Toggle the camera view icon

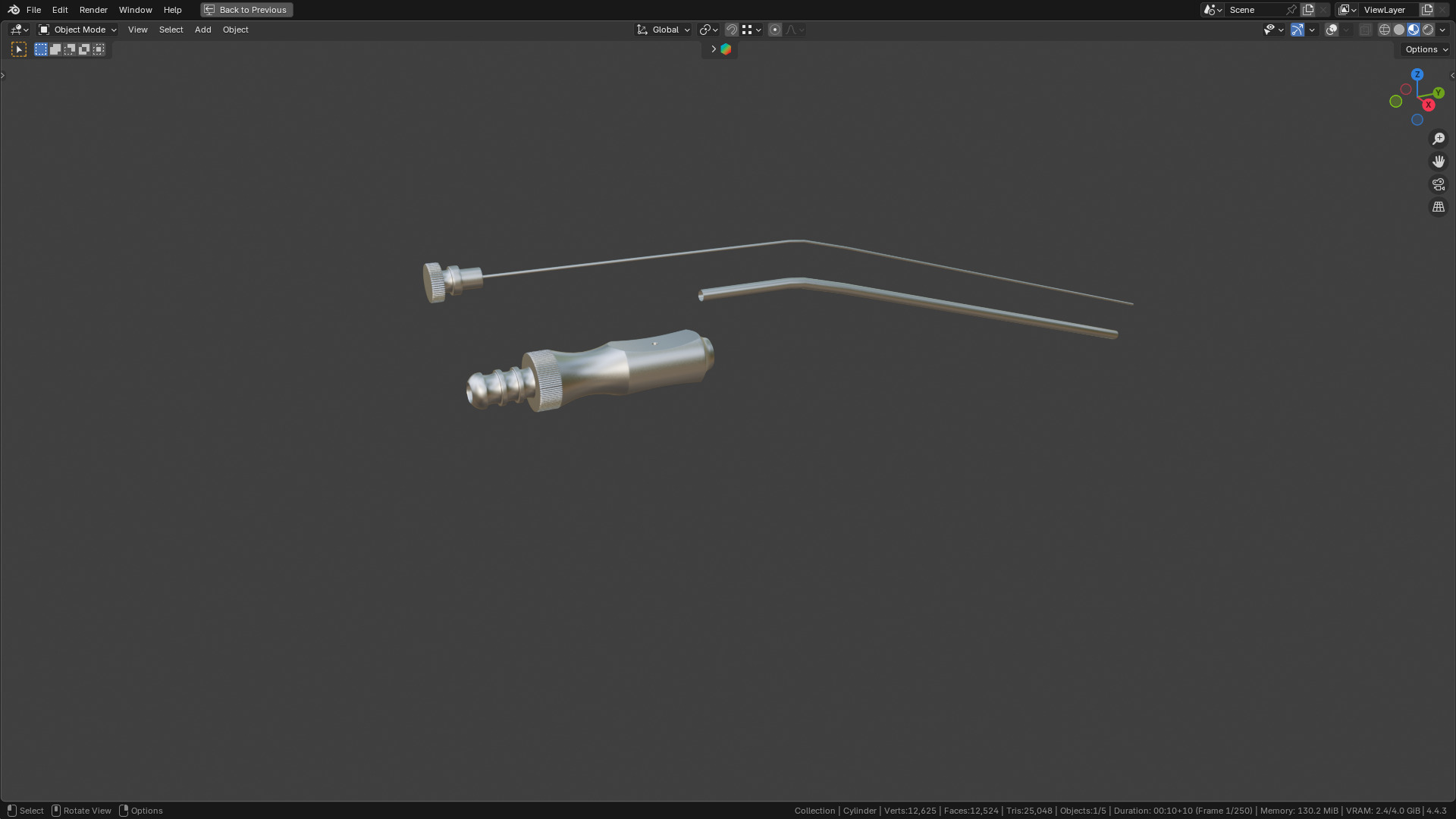point(1439,184)
